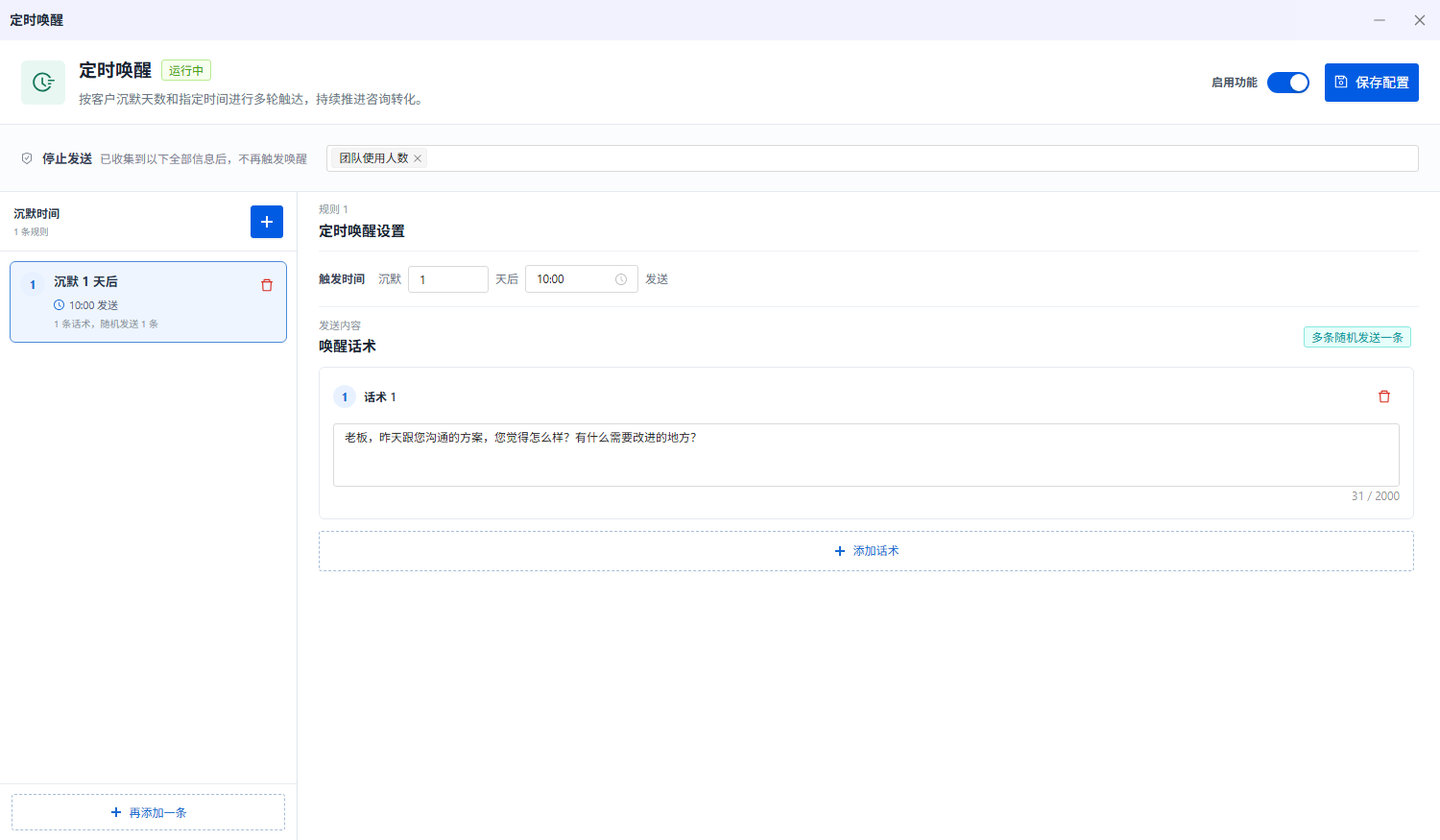Delete the 沉默 1 天后 rule
The width and height of the screenshot is (1440, 840).
pos(267,285)
